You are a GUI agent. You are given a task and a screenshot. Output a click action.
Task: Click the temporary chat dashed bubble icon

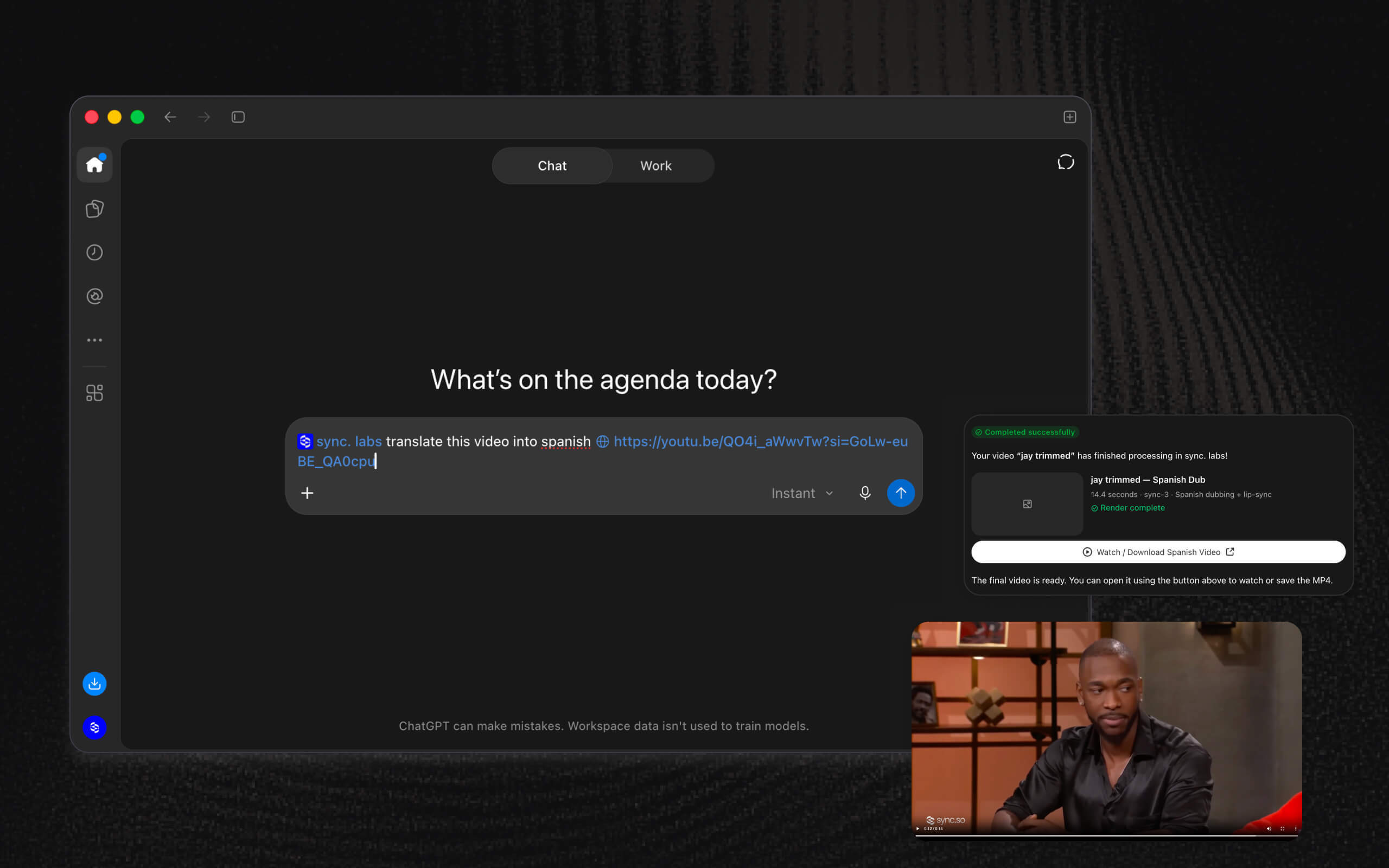click(x=1066, y=162)
